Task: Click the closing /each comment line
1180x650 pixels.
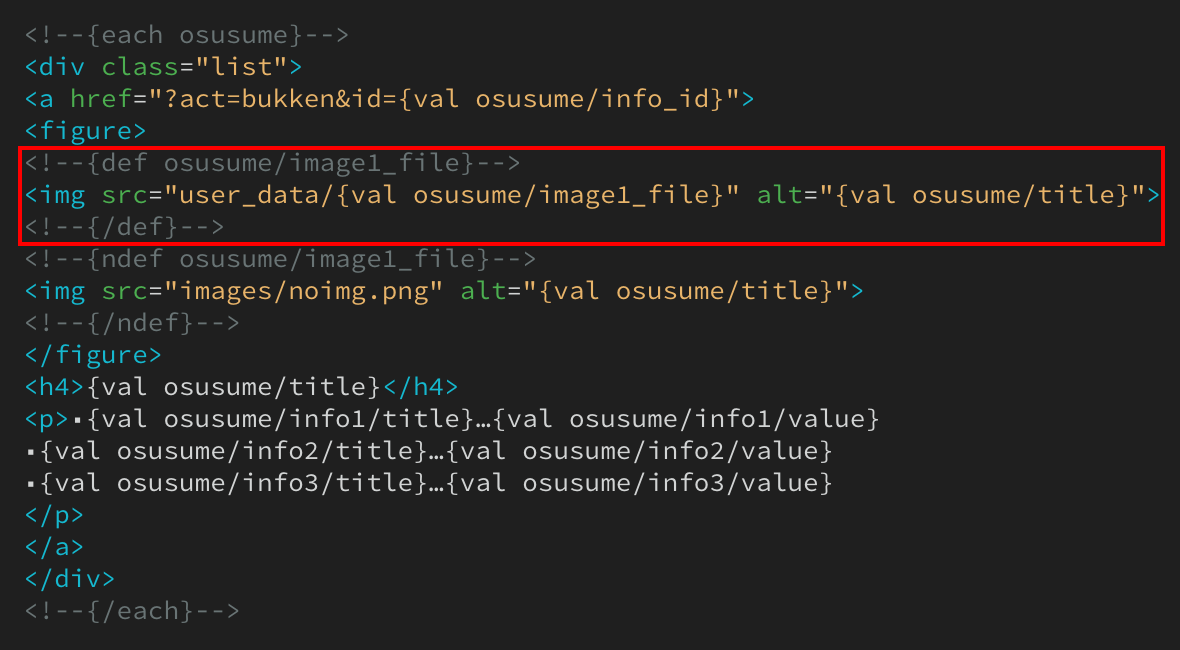Action: pos(132,610)
